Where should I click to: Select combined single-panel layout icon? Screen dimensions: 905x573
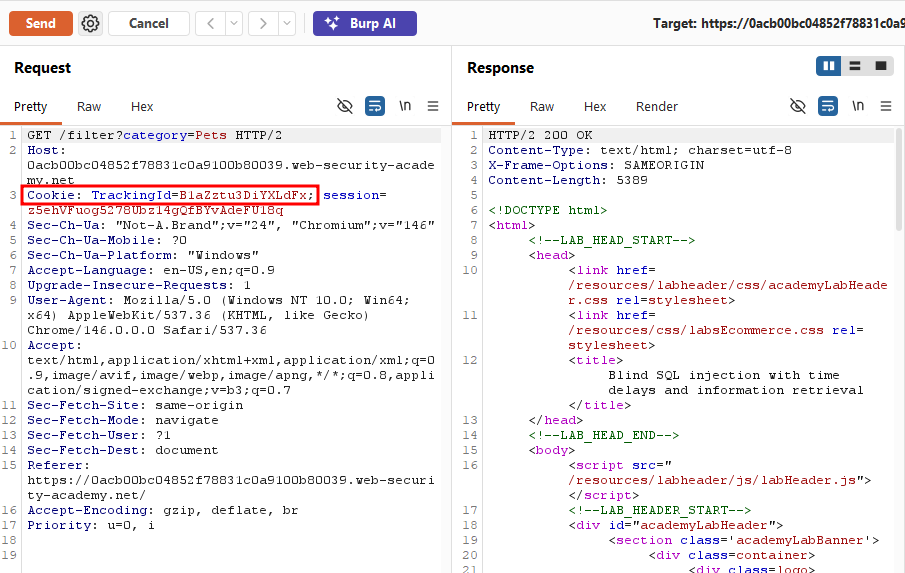[881, 66]
